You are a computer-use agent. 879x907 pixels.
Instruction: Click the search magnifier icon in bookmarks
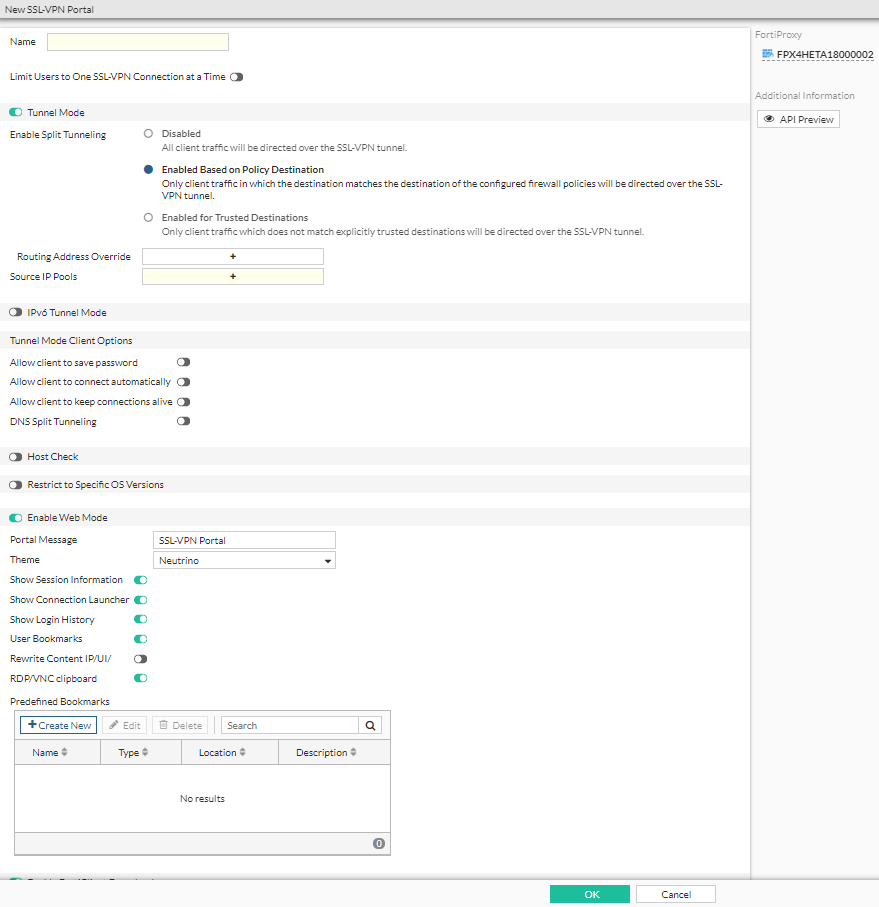(371, 725)
